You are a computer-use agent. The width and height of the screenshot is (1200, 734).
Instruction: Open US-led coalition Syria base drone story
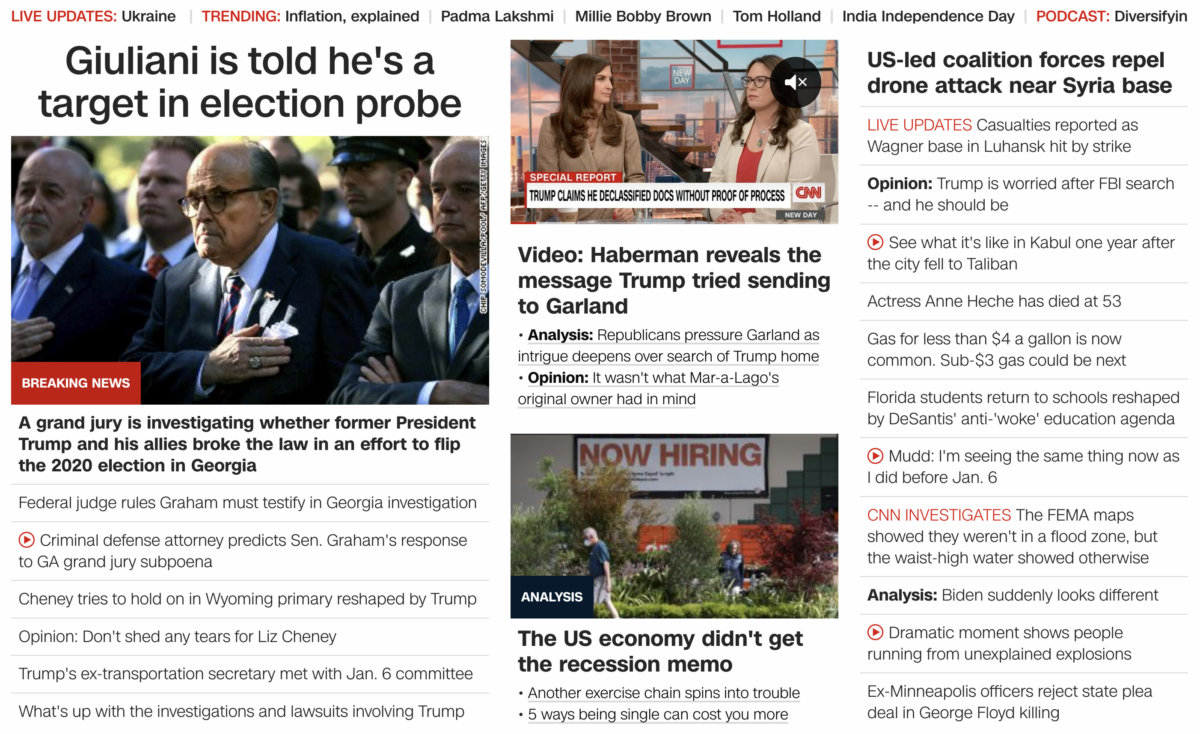coord(1019,73)
